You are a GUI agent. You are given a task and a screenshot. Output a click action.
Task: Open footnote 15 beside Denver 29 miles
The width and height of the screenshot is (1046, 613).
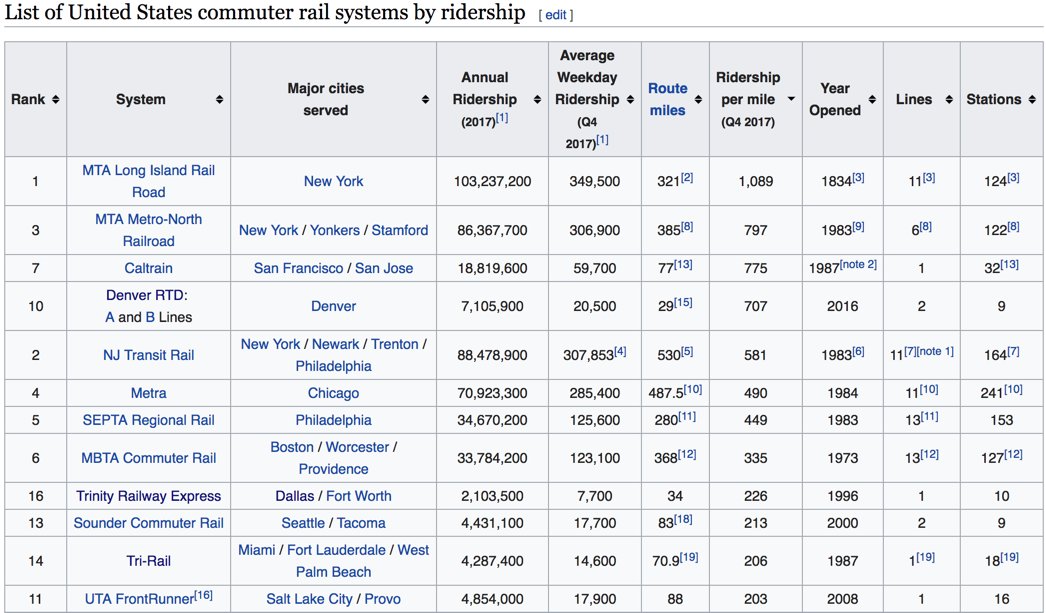coord(683,302)
